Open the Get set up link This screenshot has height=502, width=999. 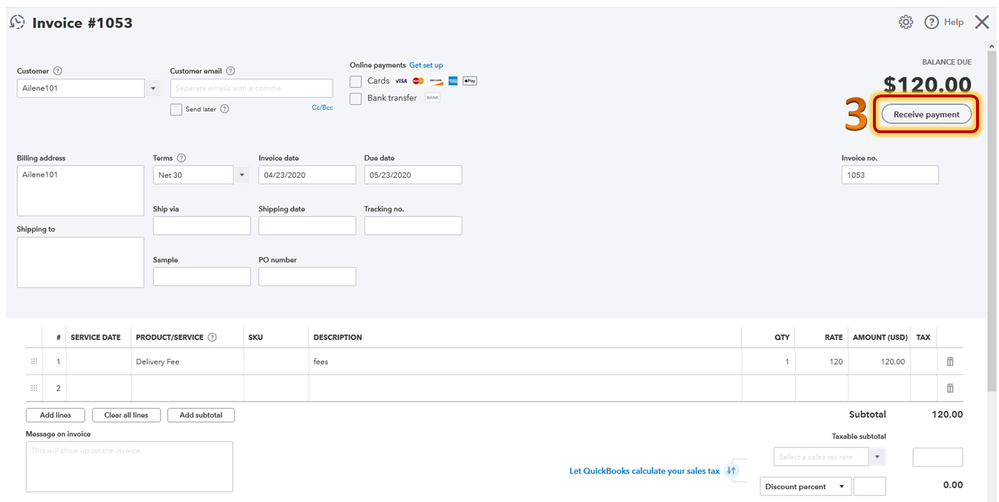coord(426,65)
